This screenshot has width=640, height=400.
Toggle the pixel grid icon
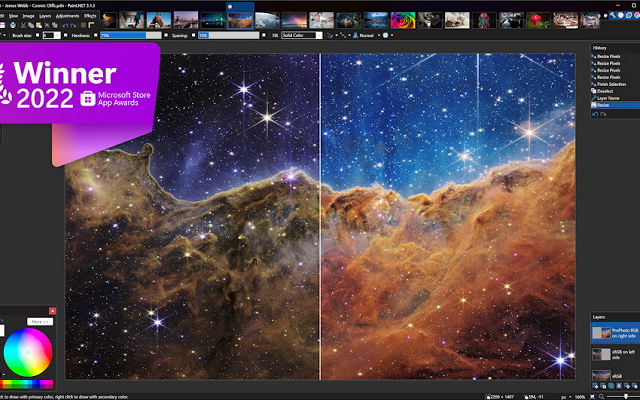click(83, 25)
